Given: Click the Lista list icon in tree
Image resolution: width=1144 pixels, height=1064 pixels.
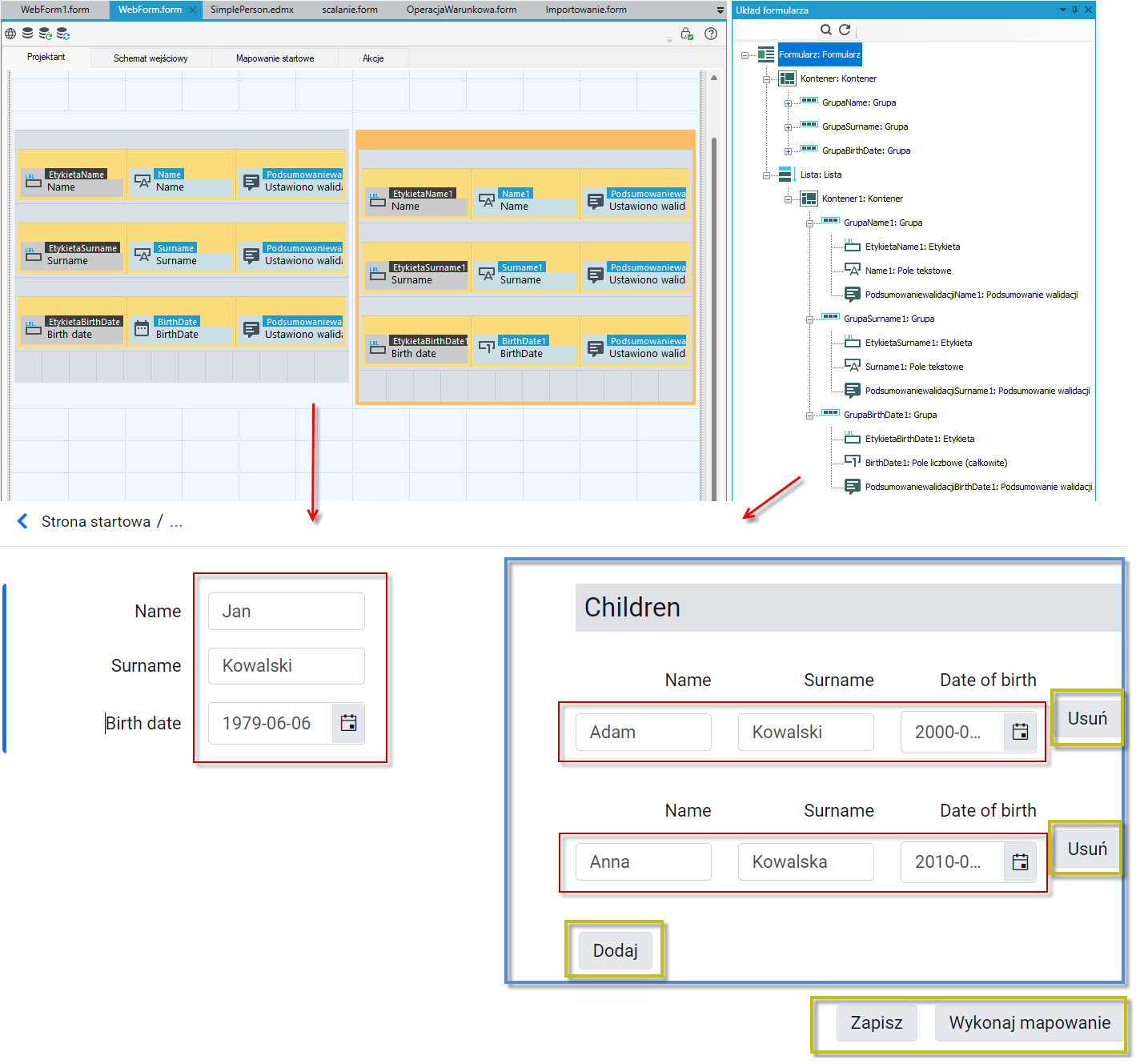Looking at the screenshot, I should click(787, 175).
